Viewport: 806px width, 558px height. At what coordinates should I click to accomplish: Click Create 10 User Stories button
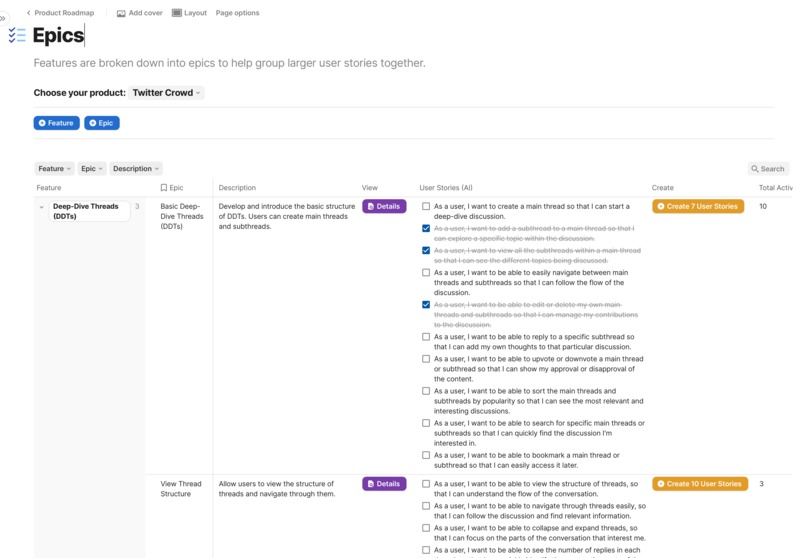click(700, 484)
